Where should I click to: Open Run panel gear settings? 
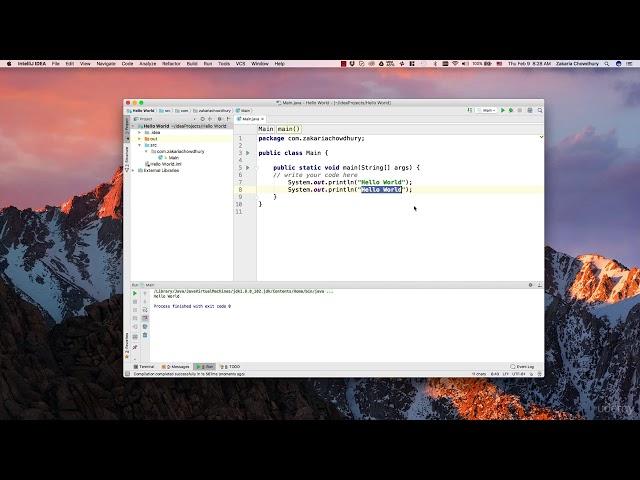(531, 285)
